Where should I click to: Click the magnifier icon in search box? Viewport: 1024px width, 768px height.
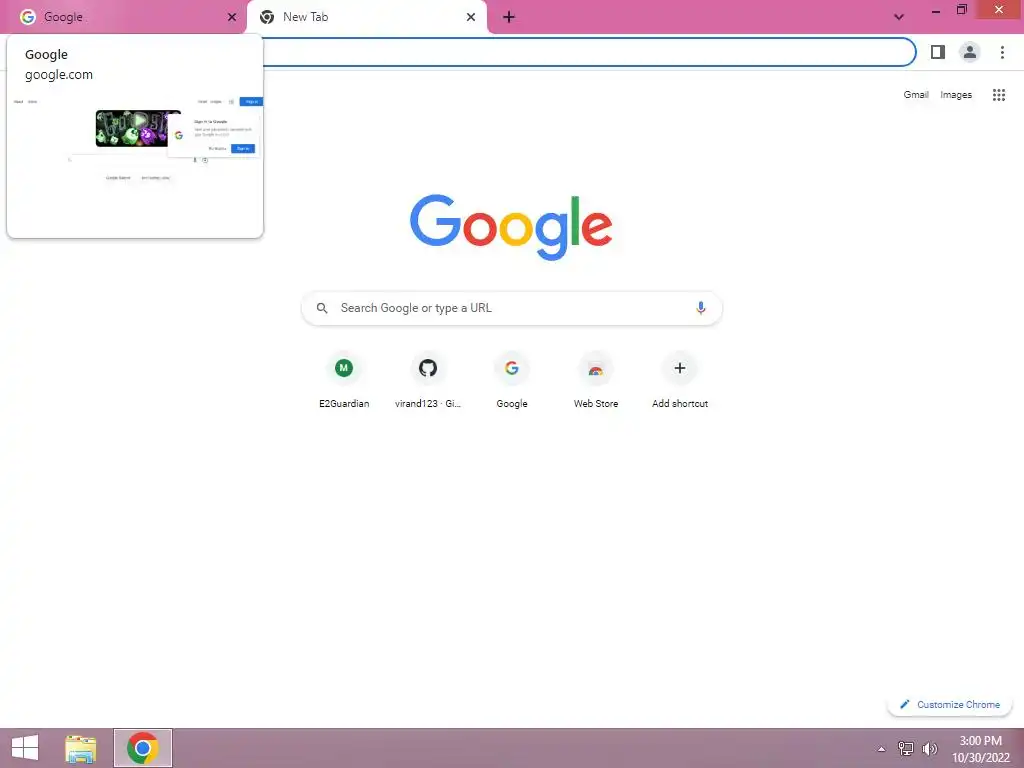322,308
